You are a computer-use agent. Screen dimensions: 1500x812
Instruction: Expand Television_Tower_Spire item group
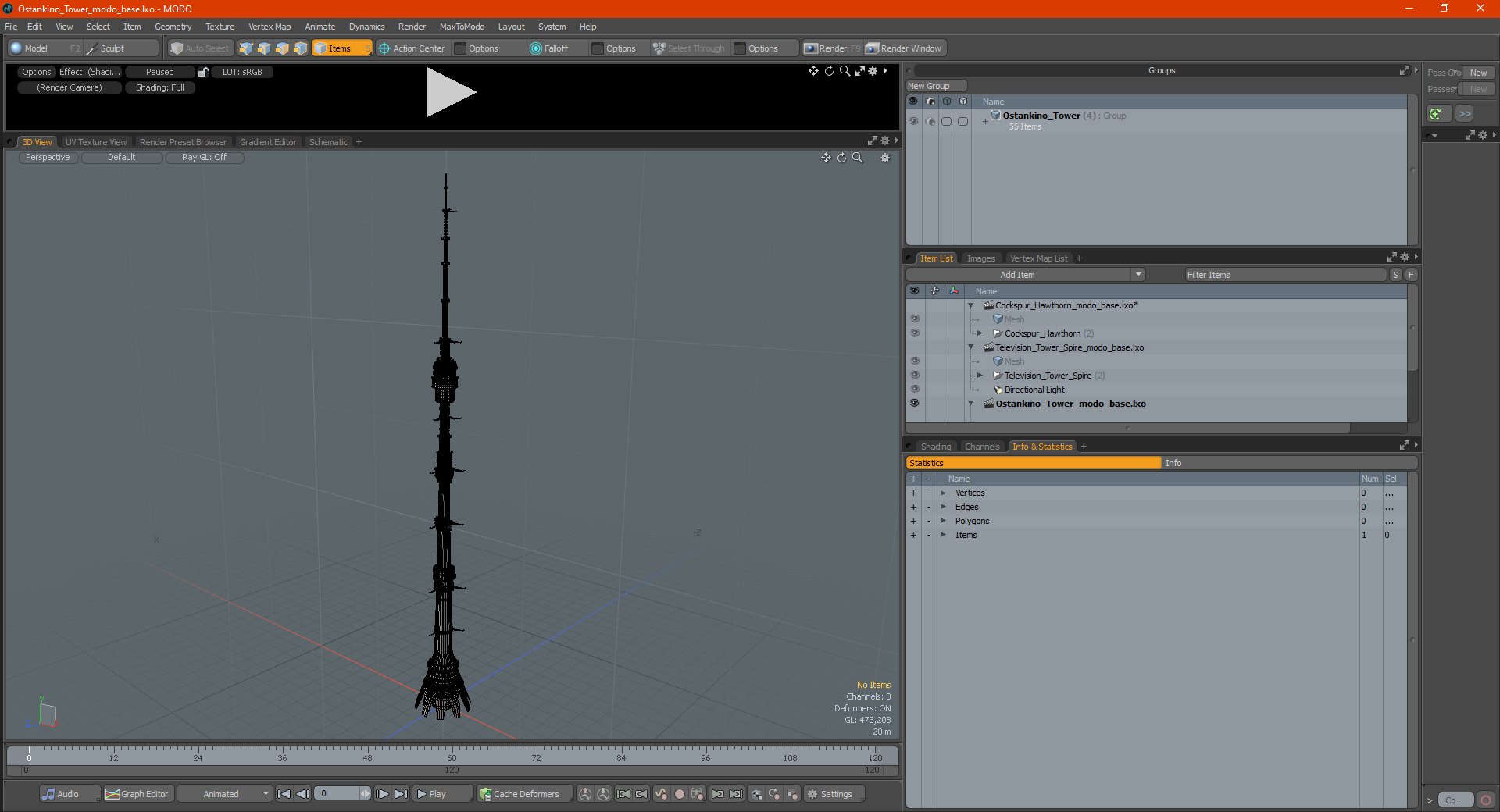(980, 376)
